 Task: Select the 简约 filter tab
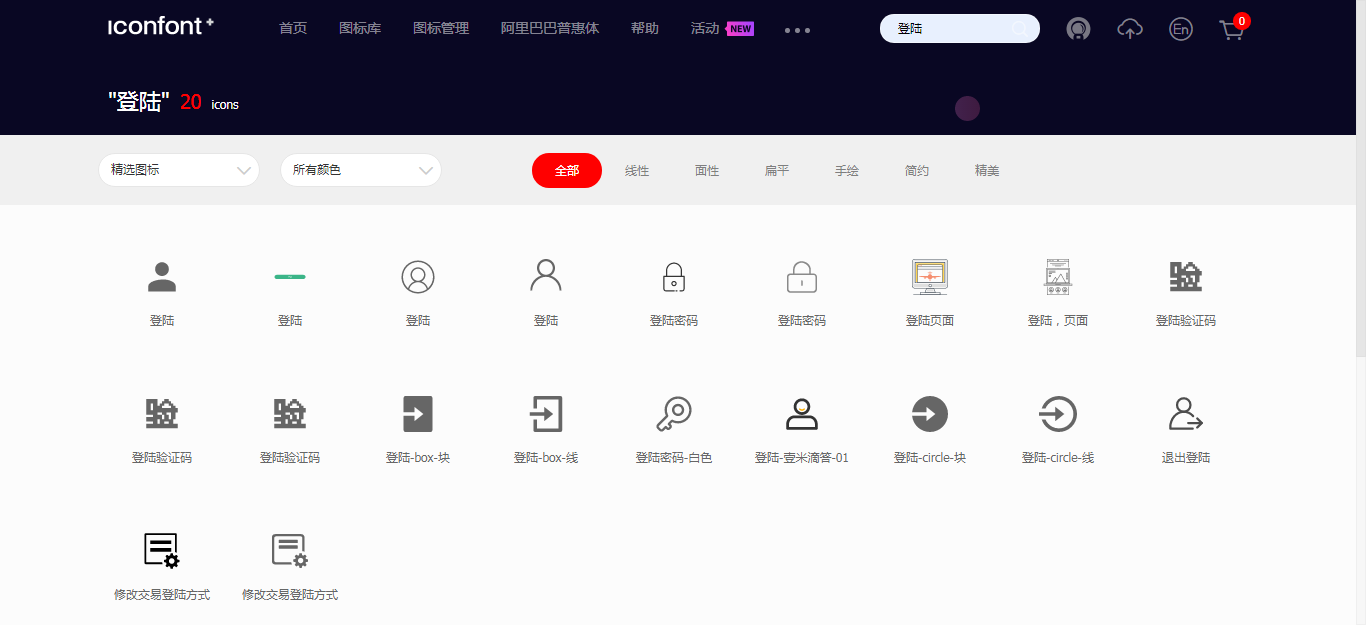[917, 171]
